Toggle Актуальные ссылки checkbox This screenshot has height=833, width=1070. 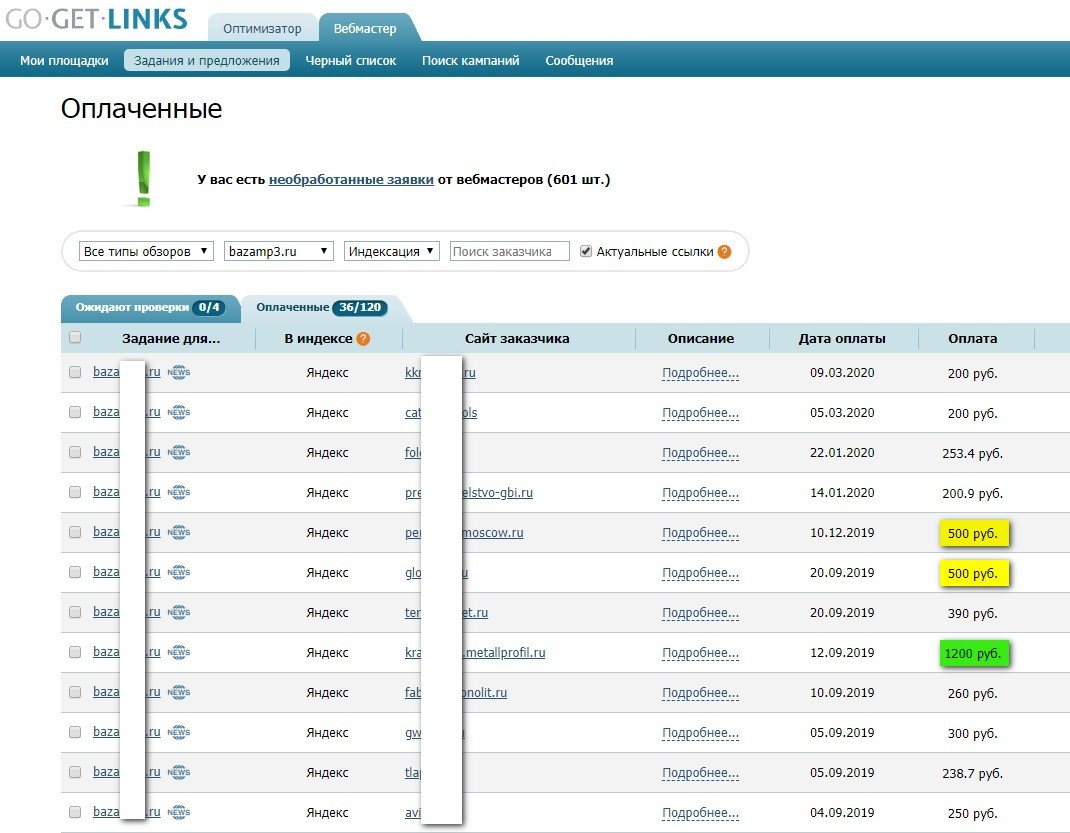pos(585,251)
